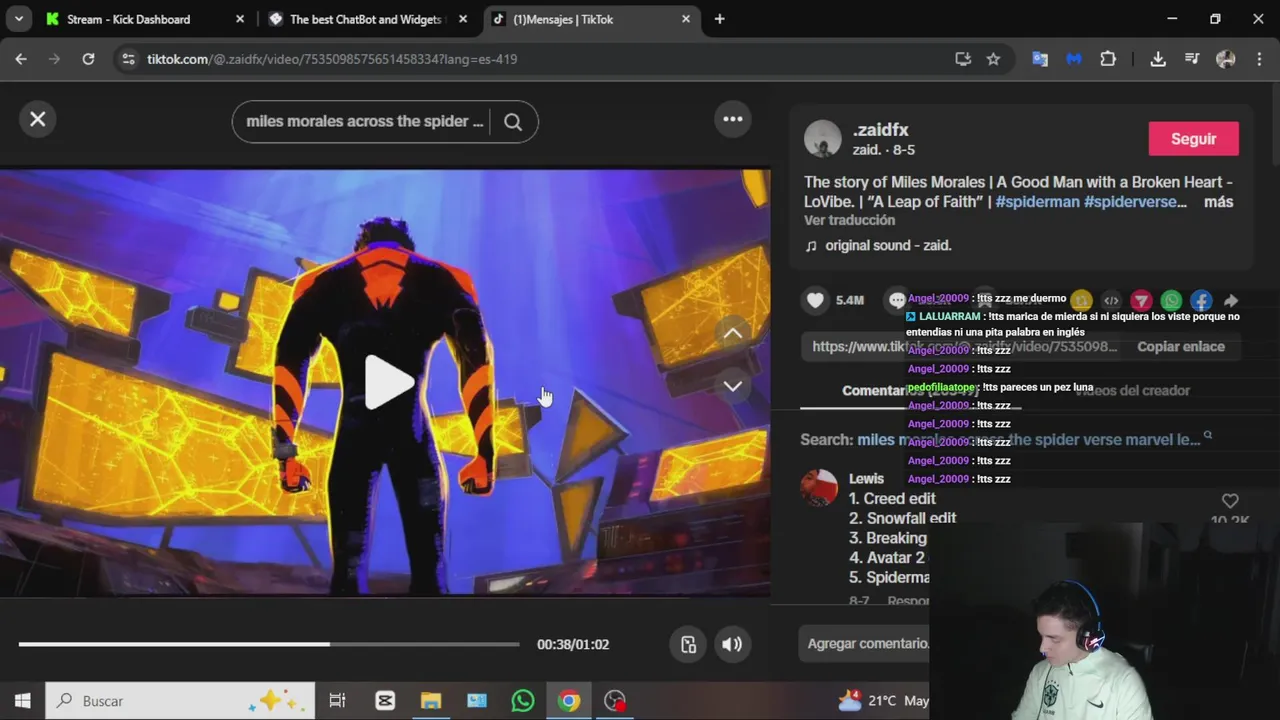Open the #spiderman hashtag
1280x720 pixels.
point(1037,202)
